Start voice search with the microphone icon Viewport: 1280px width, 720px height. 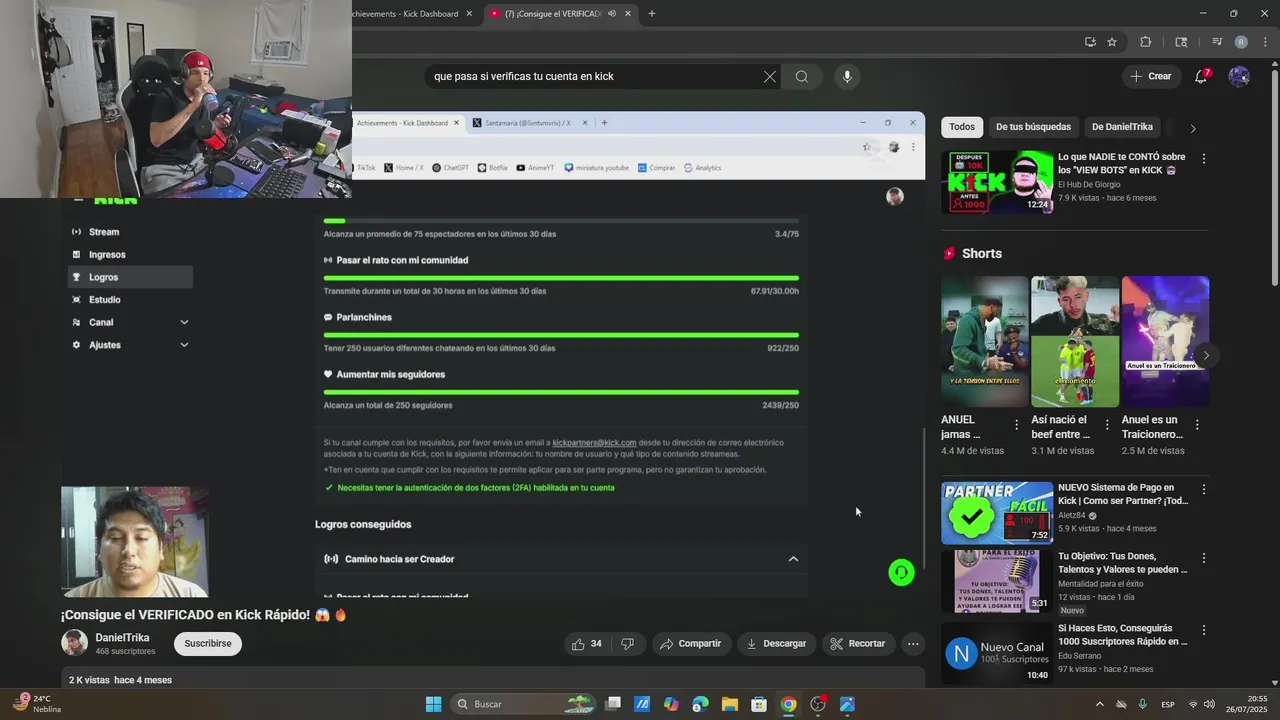pos(847,77)
